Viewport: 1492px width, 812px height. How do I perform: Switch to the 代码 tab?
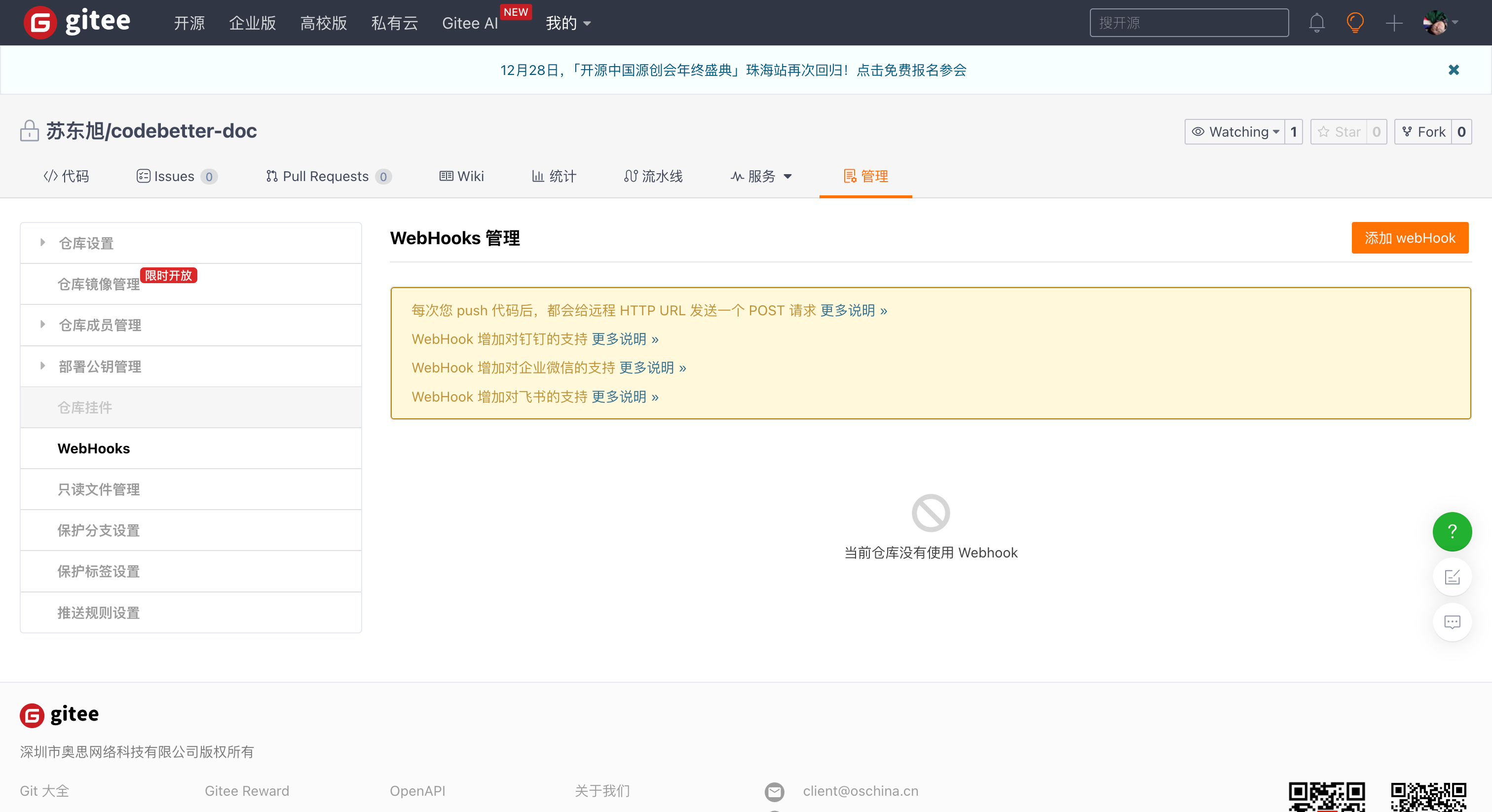click(66, 176)
